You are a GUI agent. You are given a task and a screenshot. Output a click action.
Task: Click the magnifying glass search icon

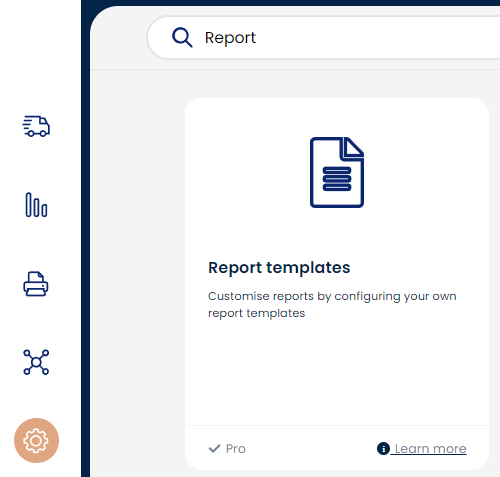click(182, 37)
